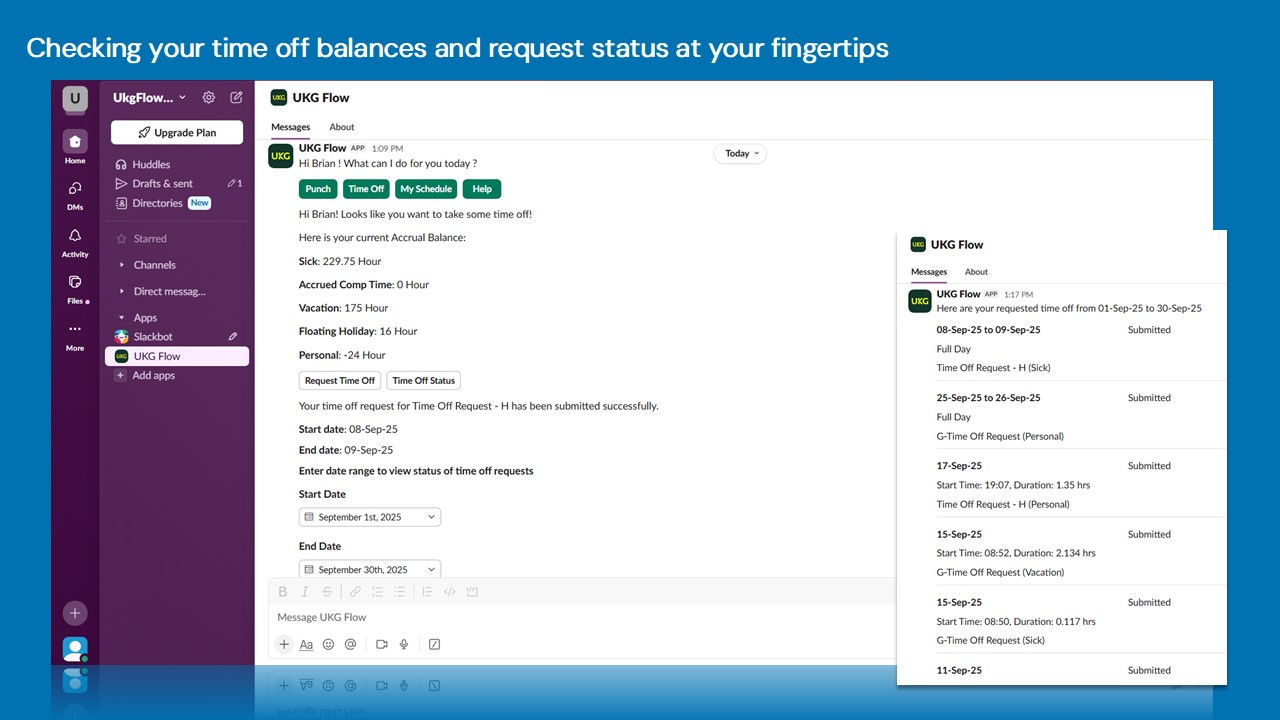
Task: Open the Start Date picker showing September 1st
Action: click(x=370, y=516)
